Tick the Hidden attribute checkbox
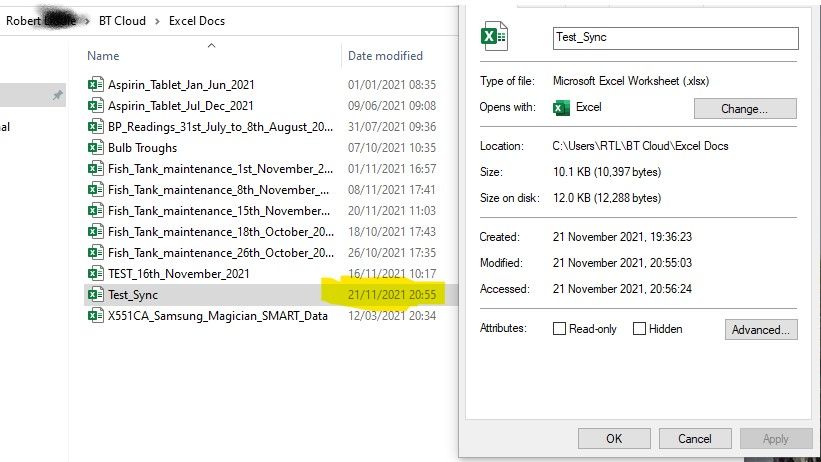Screen dimensions: 821x462 (639, 329)
